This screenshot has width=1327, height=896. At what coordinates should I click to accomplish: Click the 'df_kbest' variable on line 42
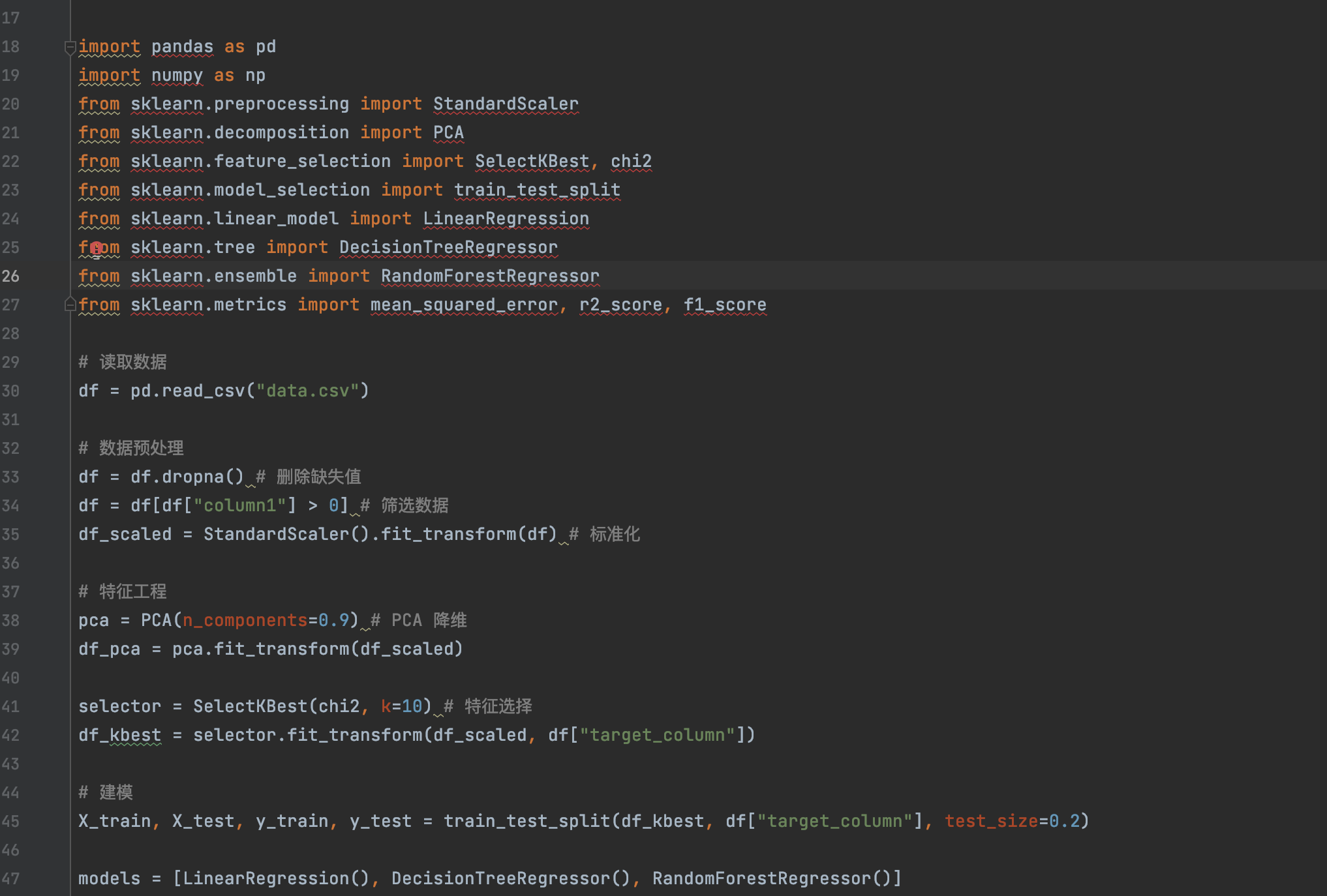click(x=119, y=736)
